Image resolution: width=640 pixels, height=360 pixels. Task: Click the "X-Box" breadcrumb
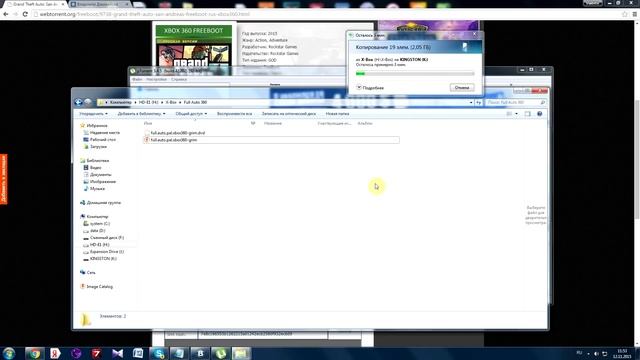click(171, 102)
